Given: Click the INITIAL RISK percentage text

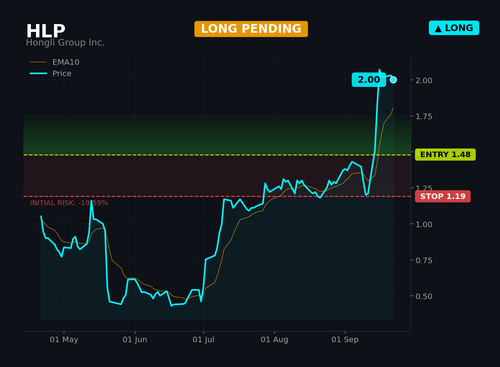Looking at the screenshot, I should click(x=69, y=203).
